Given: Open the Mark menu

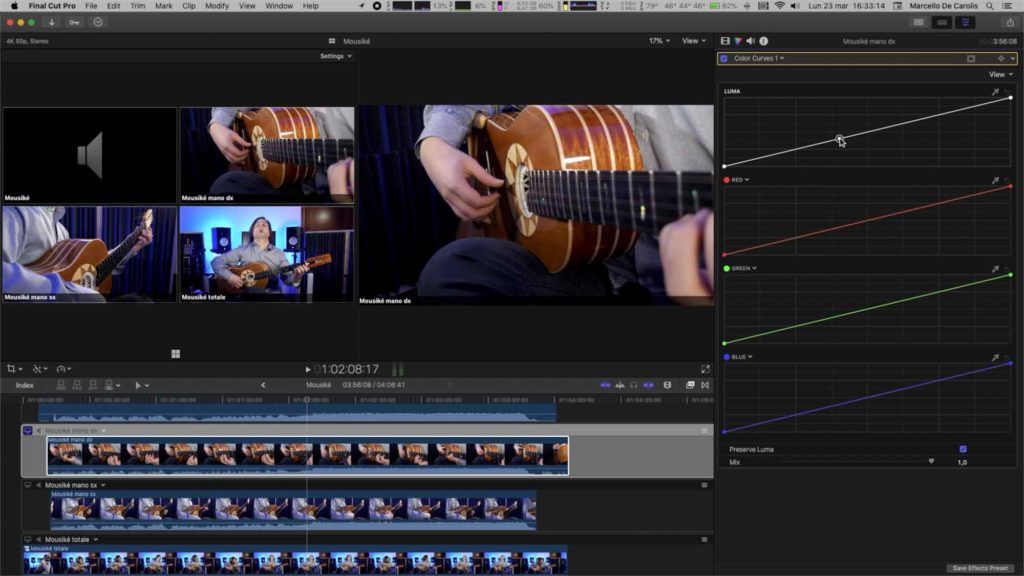Looking at the screenshot, I should (163, 6).
